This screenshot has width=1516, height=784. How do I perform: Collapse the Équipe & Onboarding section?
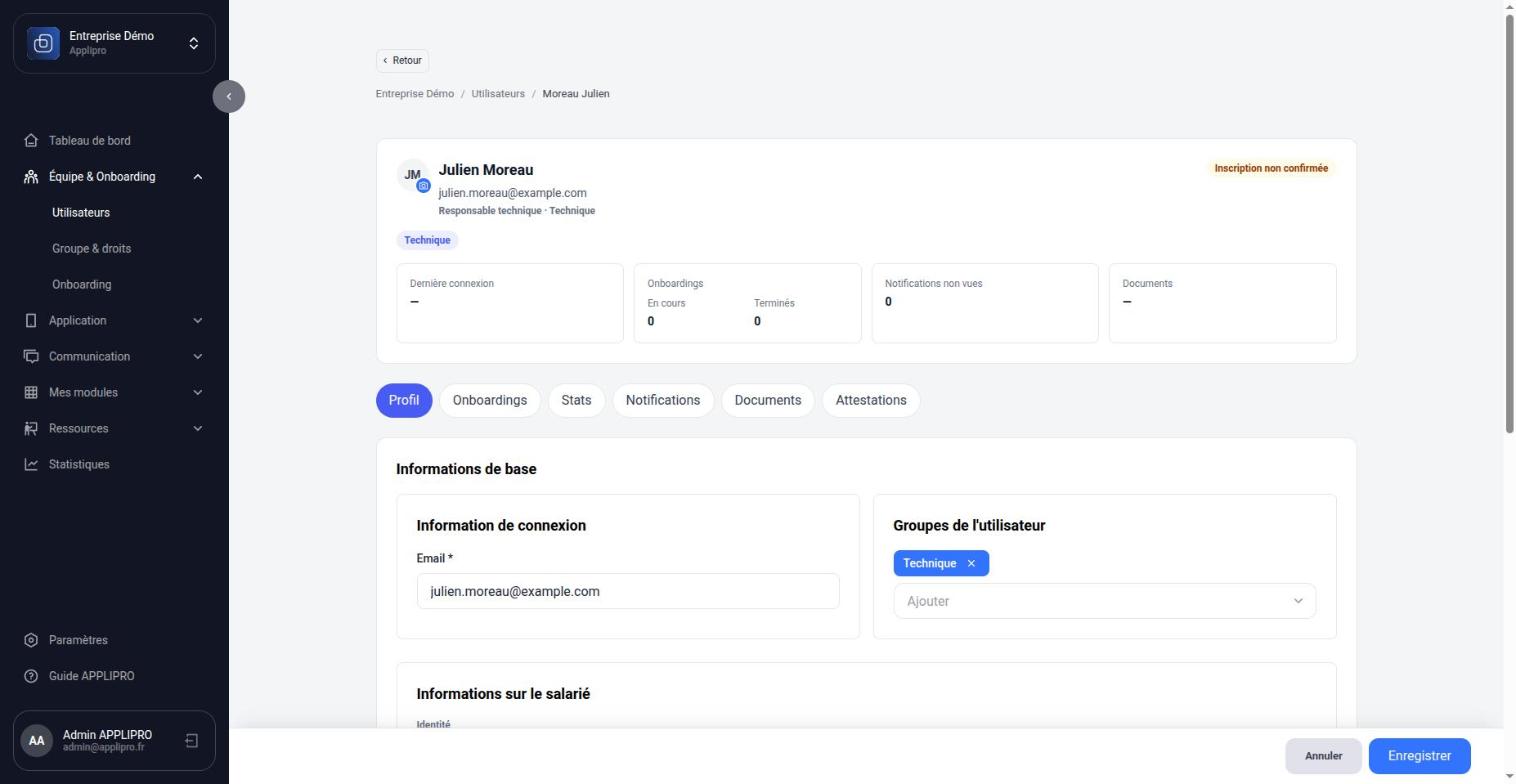pos(197,177)
